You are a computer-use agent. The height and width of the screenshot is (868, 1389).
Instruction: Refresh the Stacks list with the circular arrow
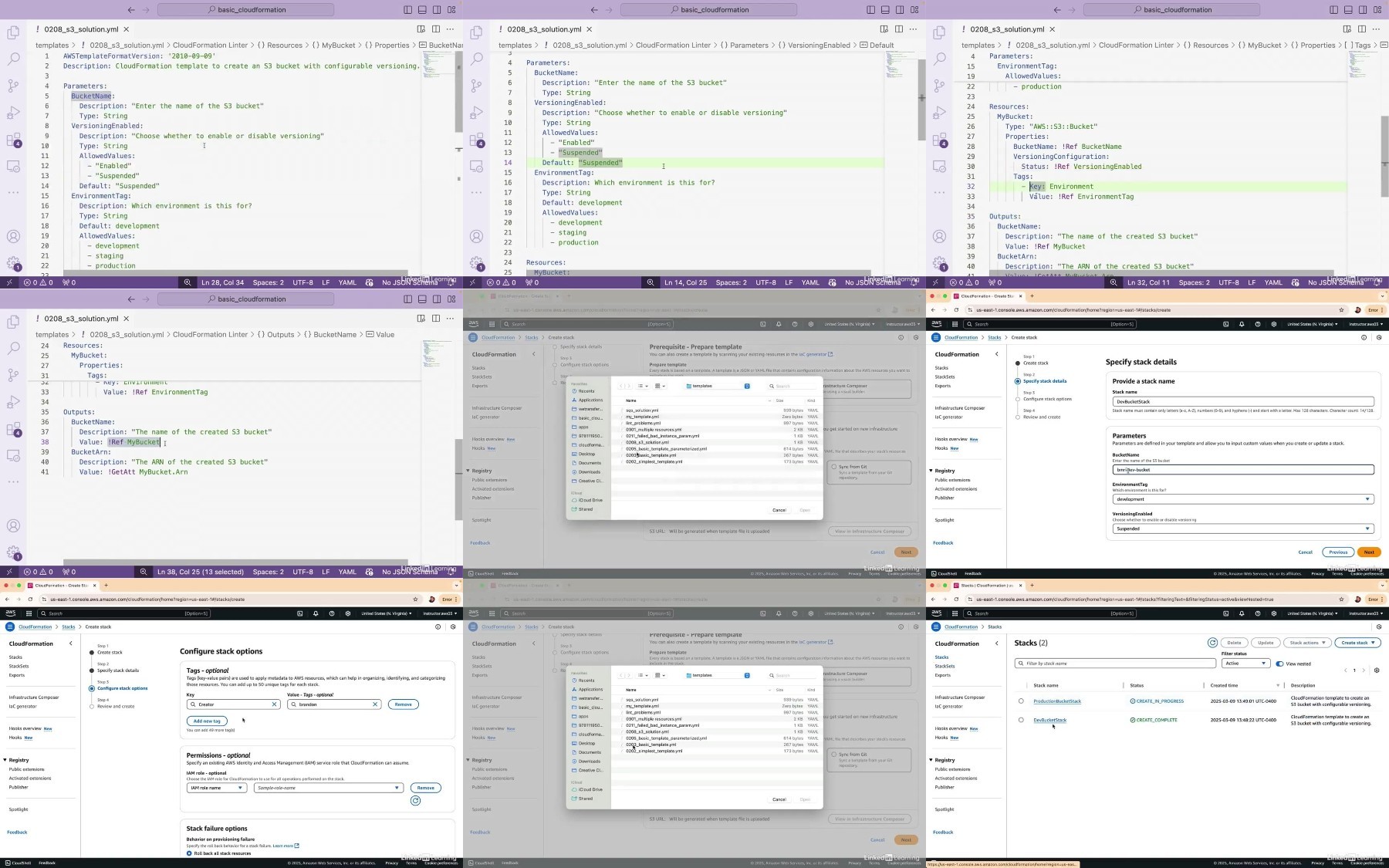tap(1212, 643)
